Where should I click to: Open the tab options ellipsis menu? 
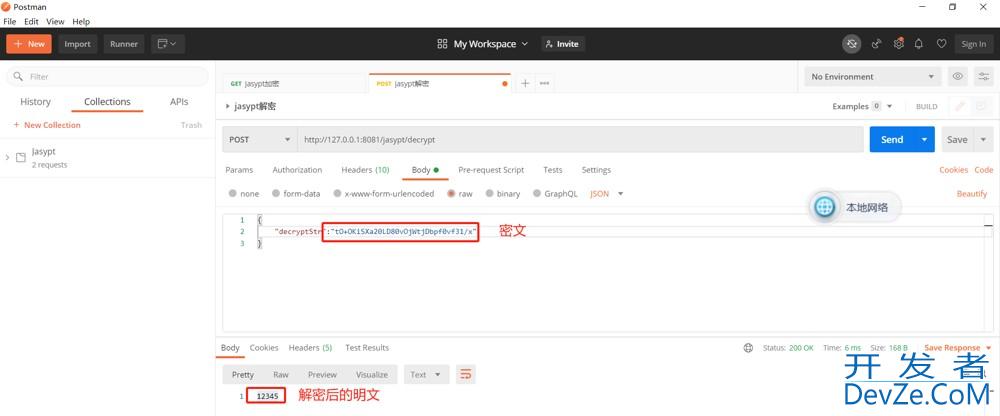pos(545,84)
